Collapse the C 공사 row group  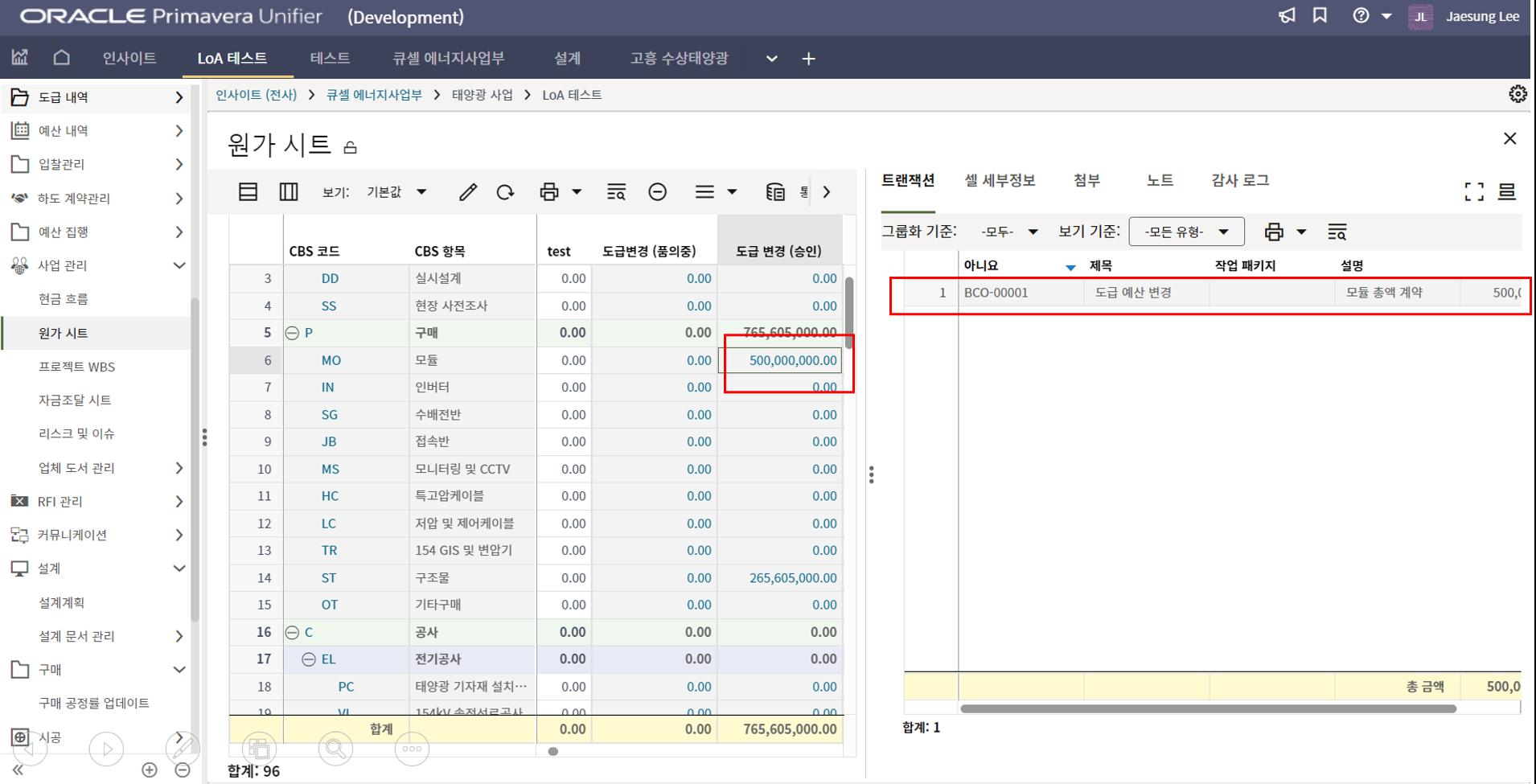293,633
